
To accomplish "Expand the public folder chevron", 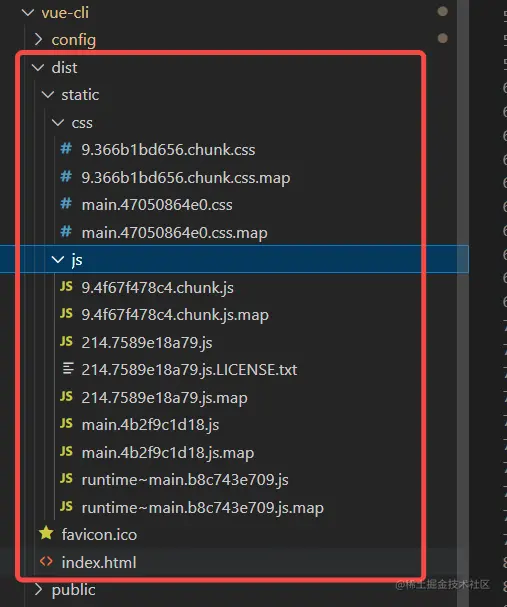I will pyautogui.click(x=38, y=589).
